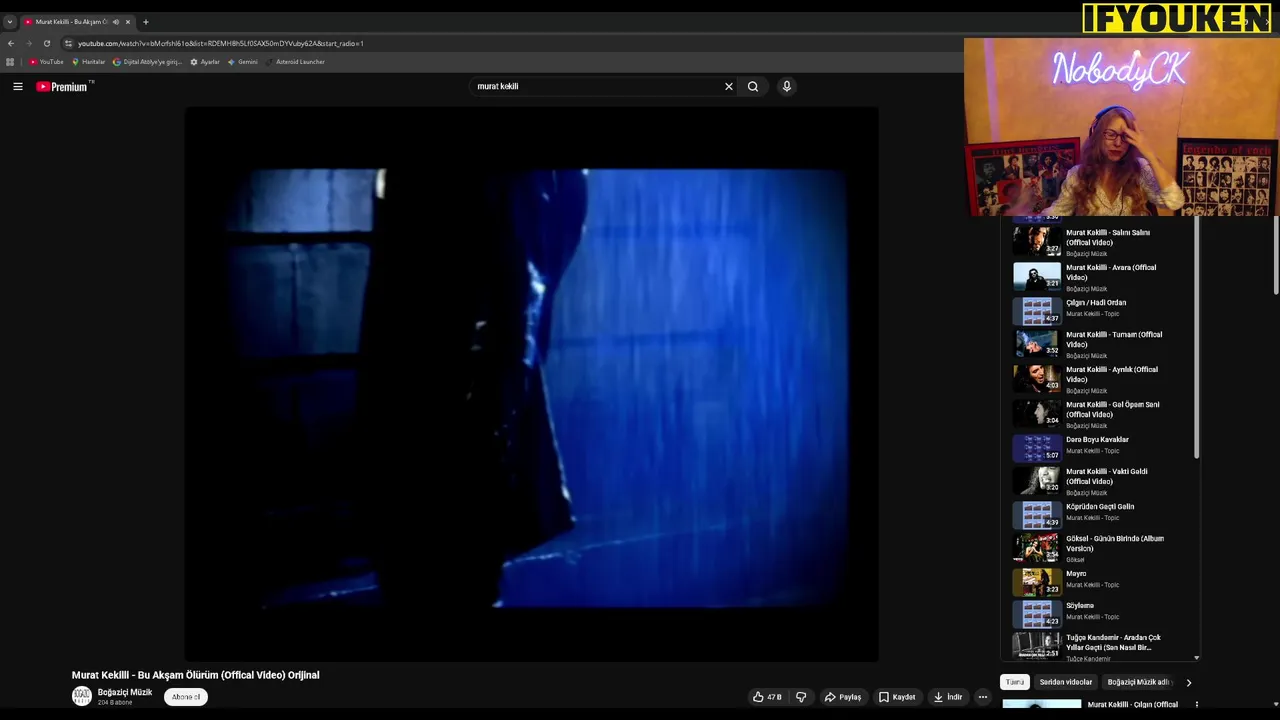The width and height of the screenshot is (1280, 720).
Task: Click the video player to pause
Action: point(531,384)
